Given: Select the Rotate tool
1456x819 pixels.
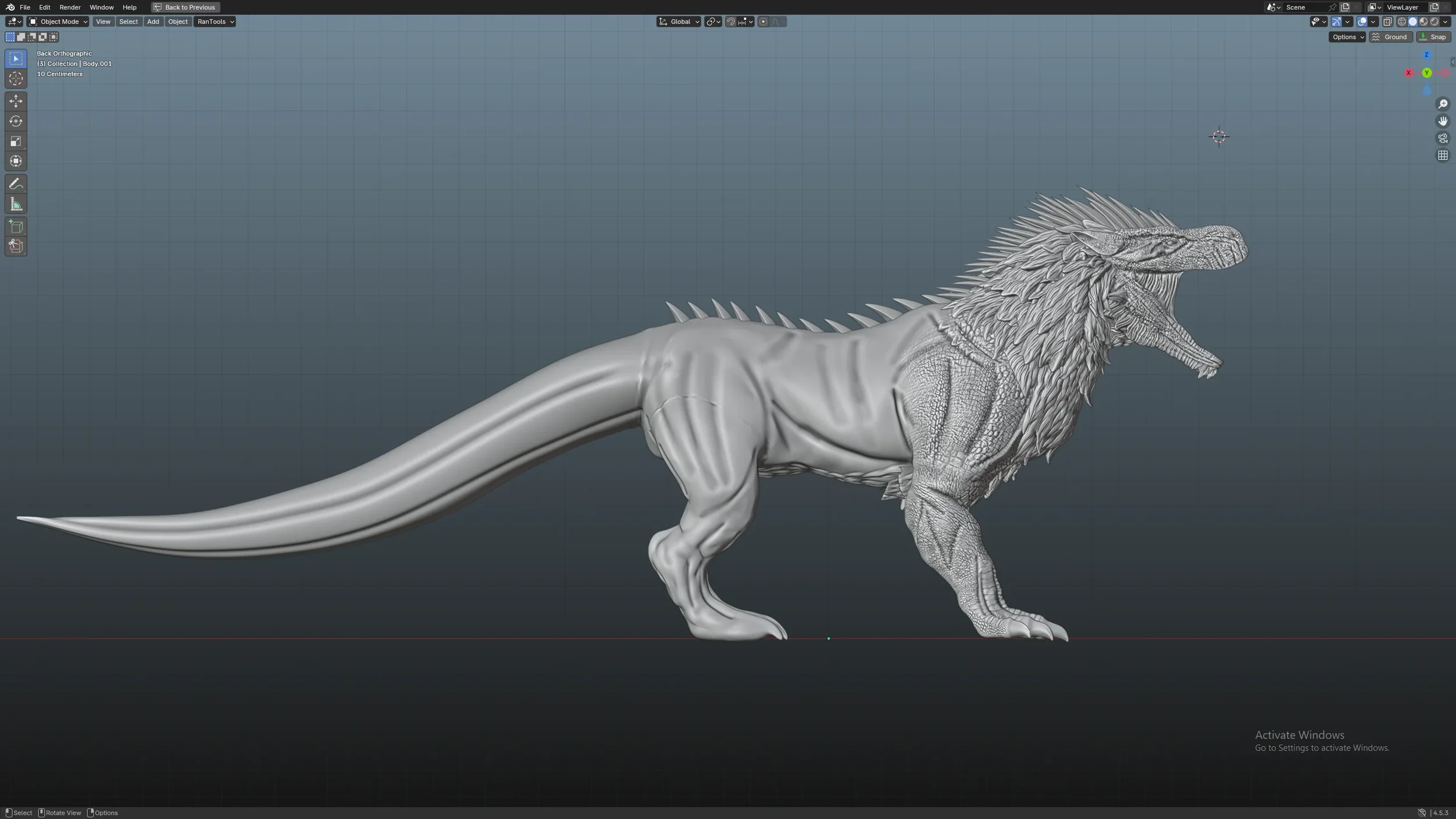Looking at the screenshot, I should tap(16, 121).
